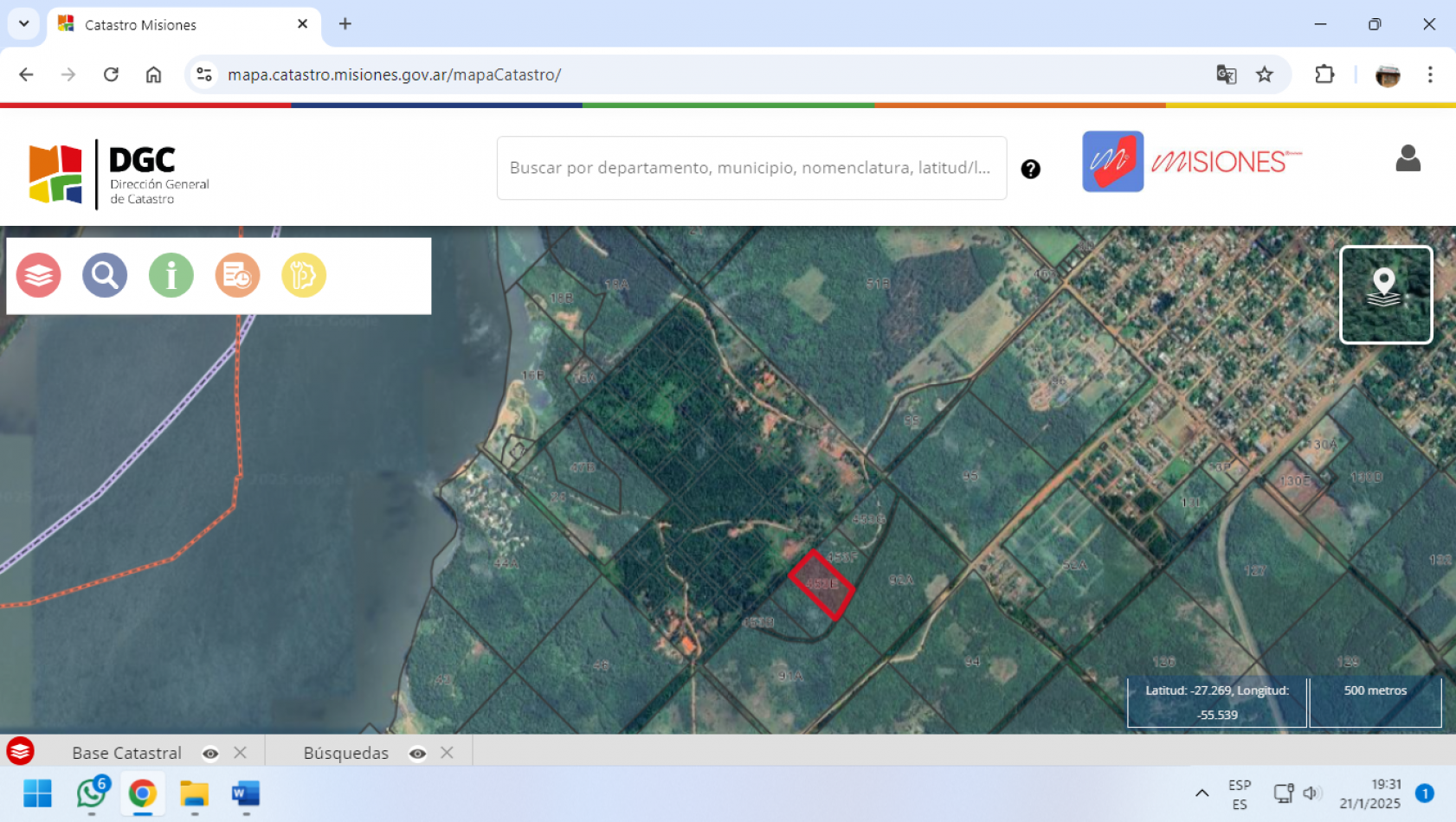
Task: Toggle Búsquedas layer visibility eye
Action: coord(417,754)
